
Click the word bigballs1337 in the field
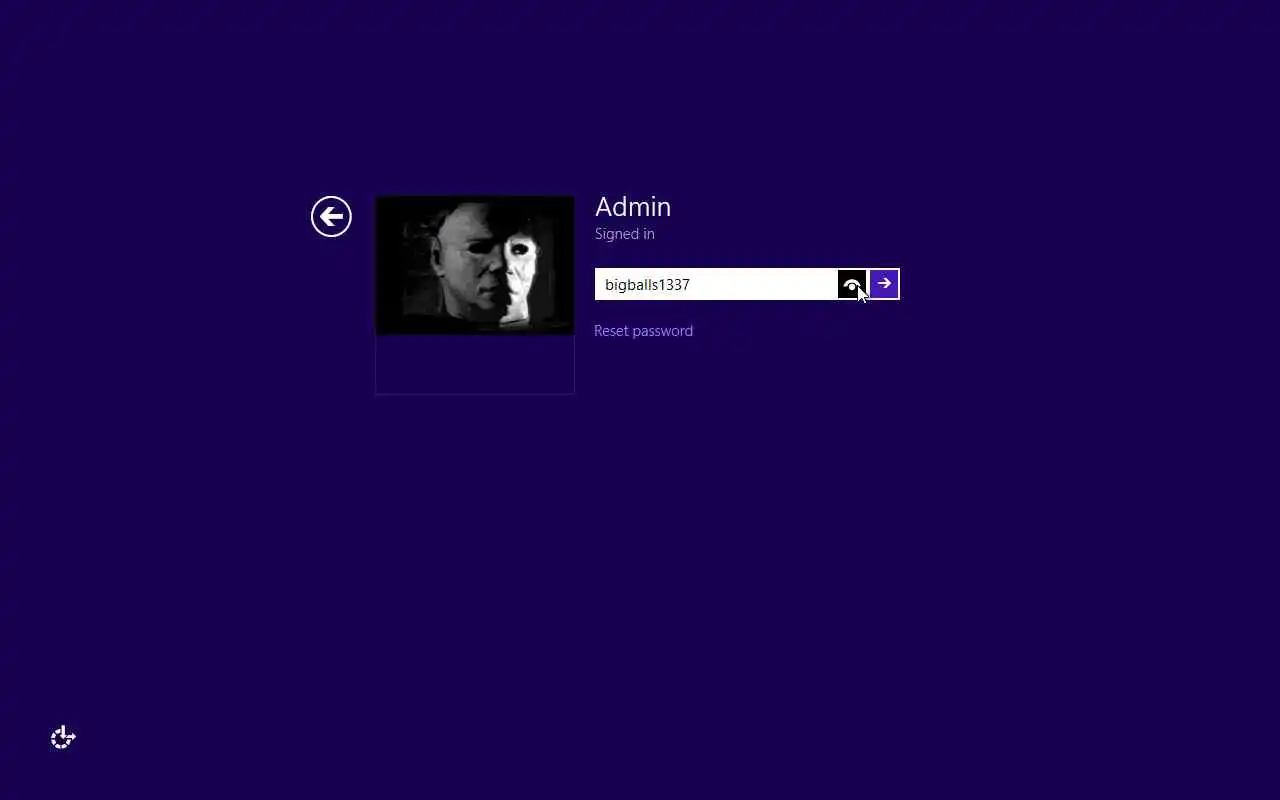tap(647, 285)
